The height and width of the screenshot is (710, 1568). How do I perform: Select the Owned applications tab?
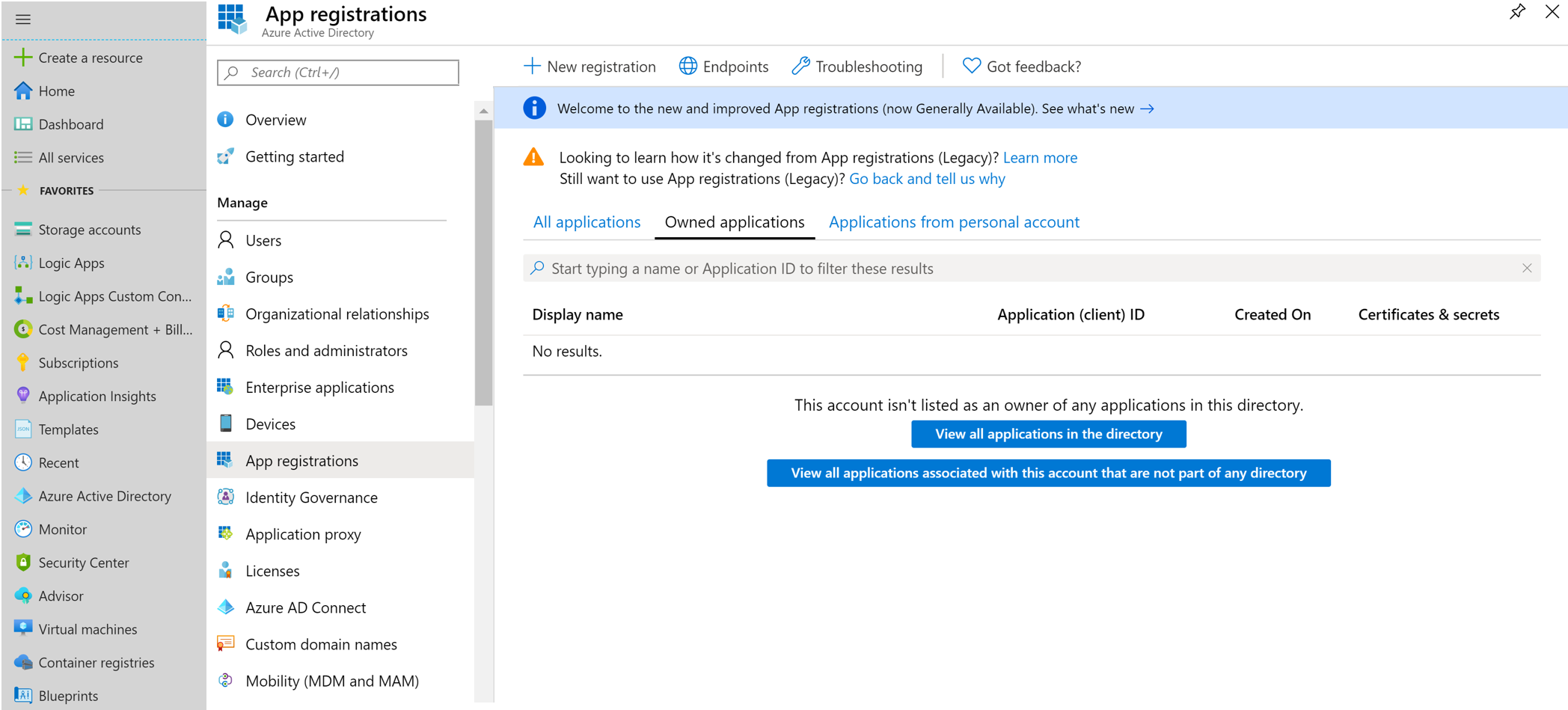(735, 222)
